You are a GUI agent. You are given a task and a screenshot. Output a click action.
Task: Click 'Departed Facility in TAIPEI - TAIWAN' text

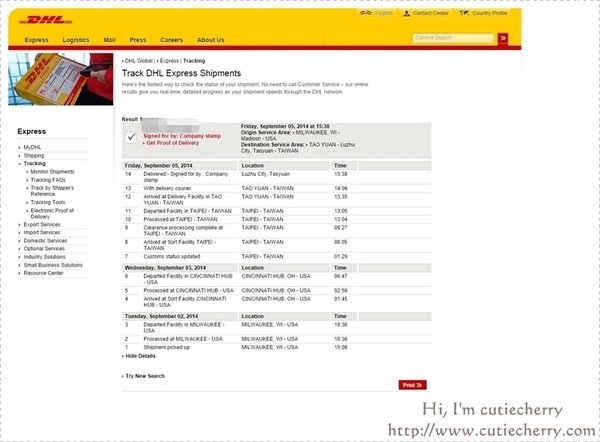(188, 211)
